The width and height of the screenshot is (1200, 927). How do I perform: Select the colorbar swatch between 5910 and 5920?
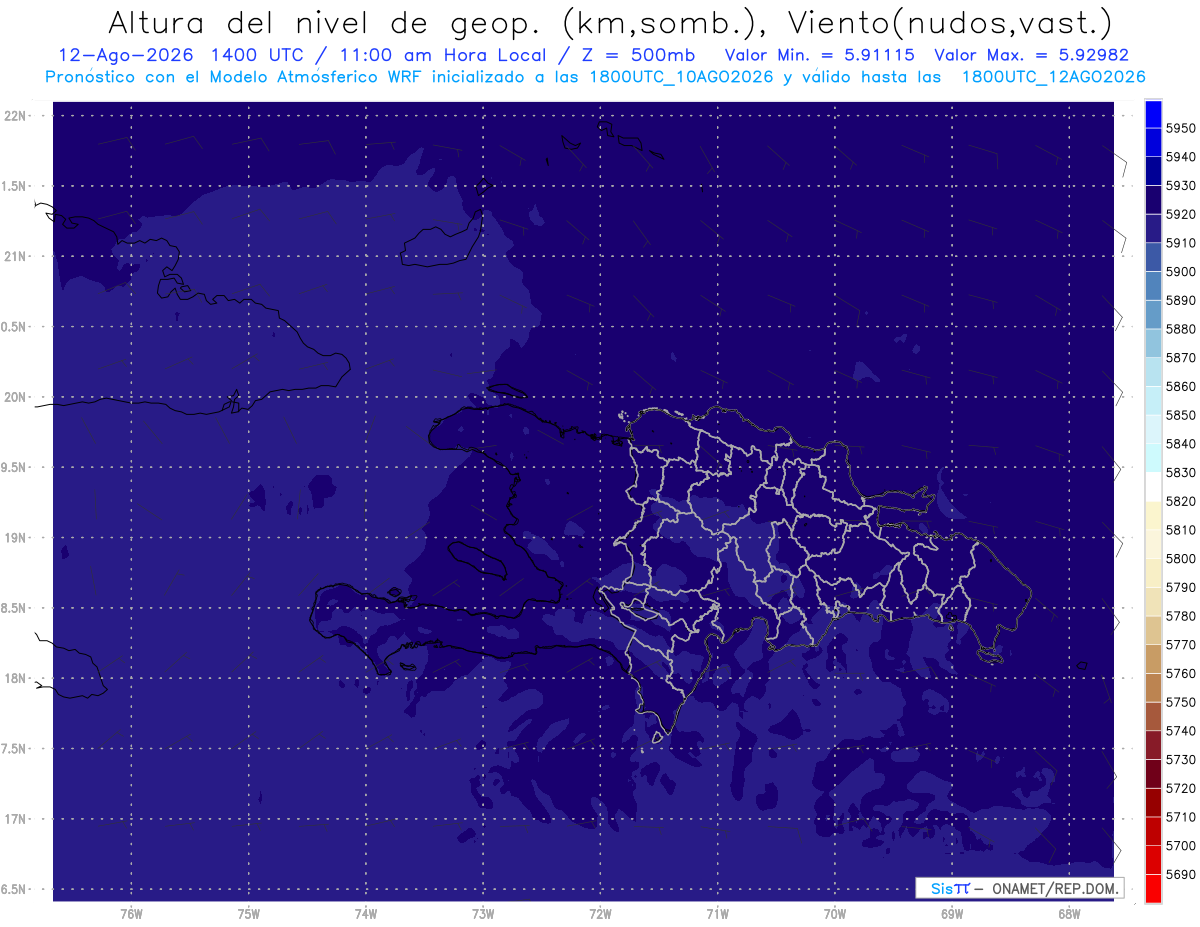click(1153, 229)
